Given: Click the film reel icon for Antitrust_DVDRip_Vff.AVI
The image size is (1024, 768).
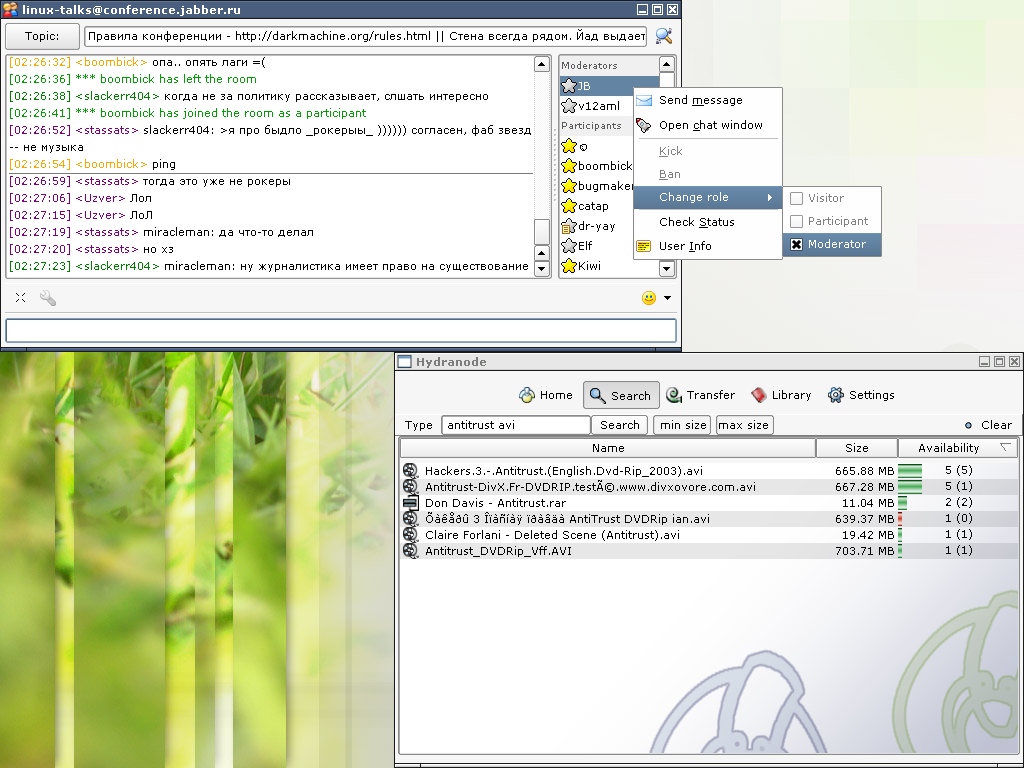Looking at the screenshot, I should tap(410, 551).
